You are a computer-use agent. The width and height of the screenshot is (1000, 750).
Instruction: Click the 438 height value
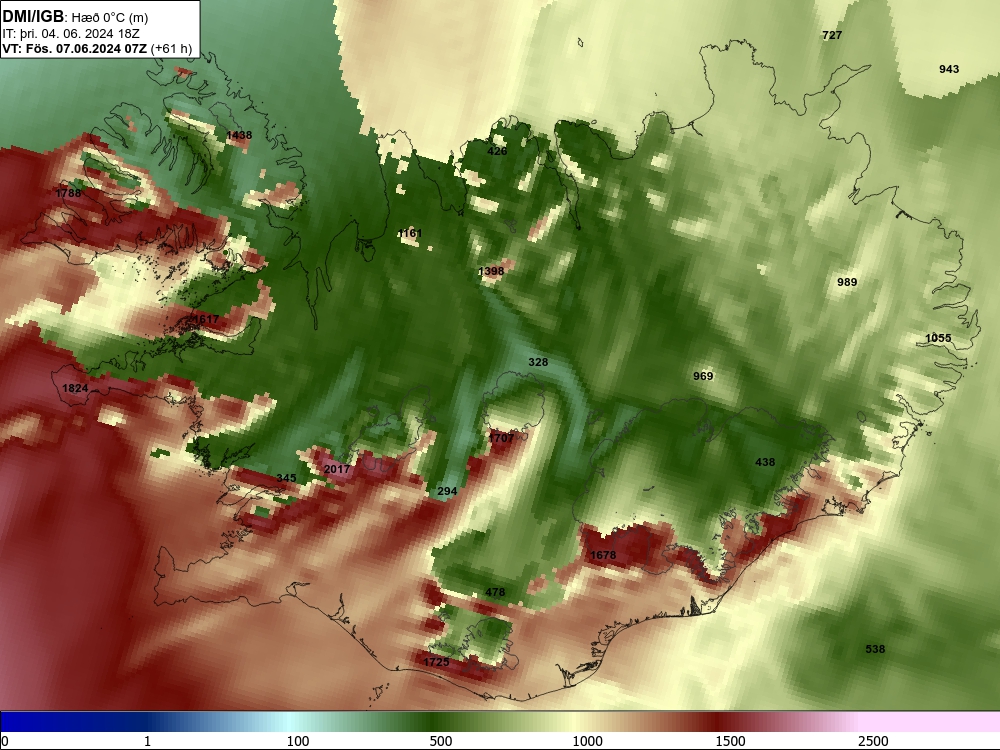(x=765, y=462)
